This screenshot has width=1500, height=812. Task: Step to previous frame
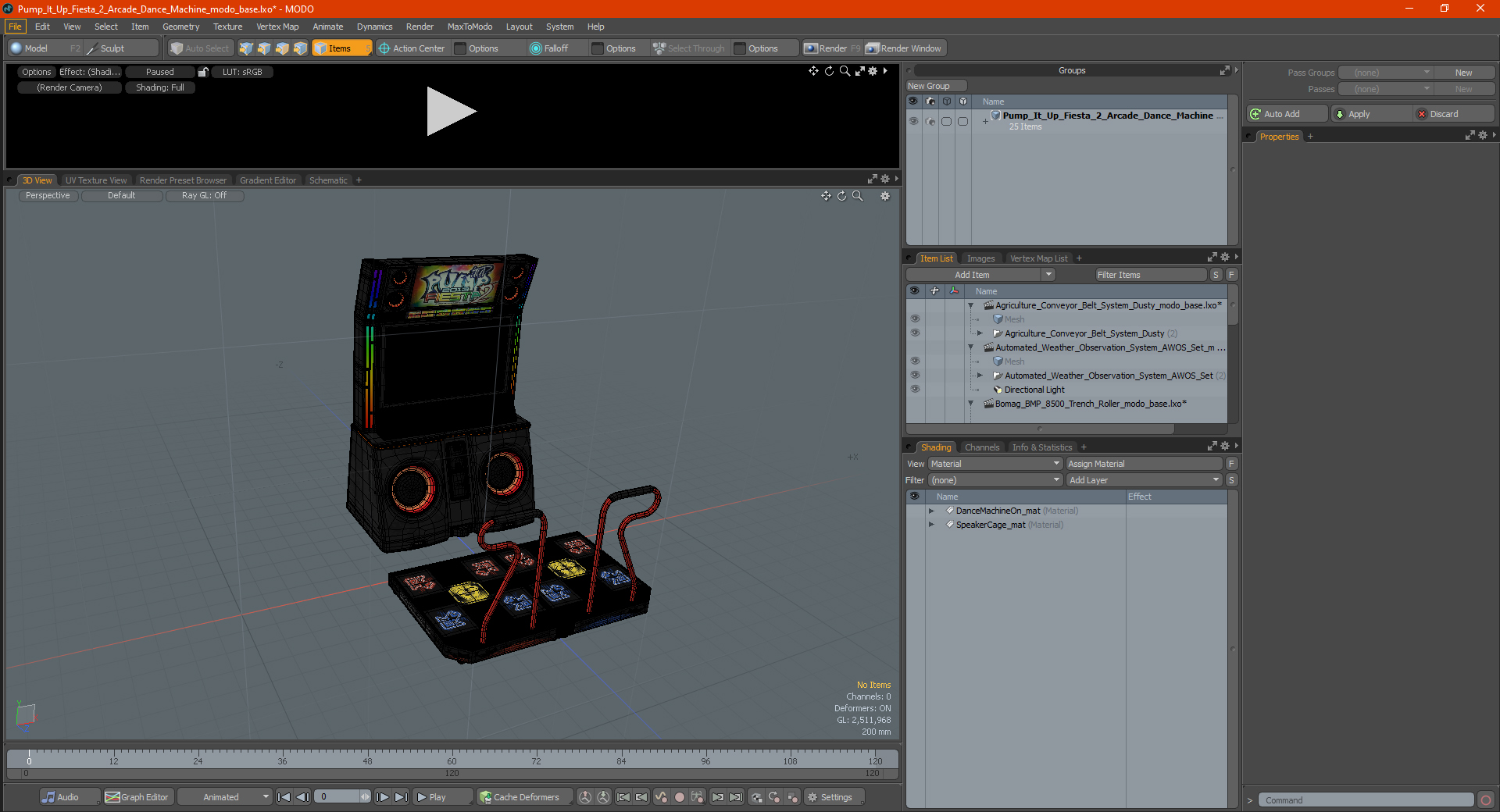point(303,797)
